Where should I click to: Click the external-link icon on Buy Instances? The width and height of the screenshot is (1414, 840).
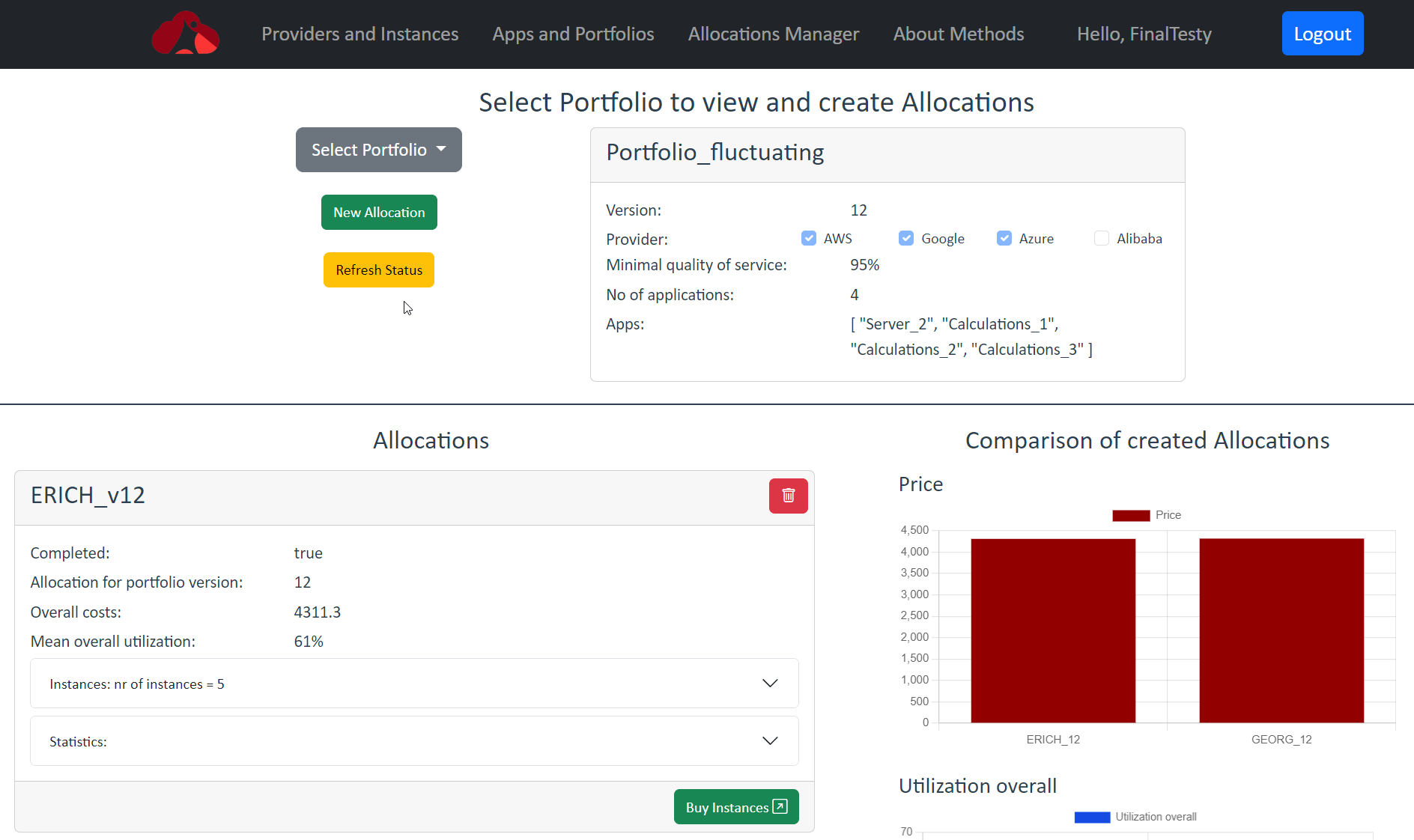pos(780,806)
